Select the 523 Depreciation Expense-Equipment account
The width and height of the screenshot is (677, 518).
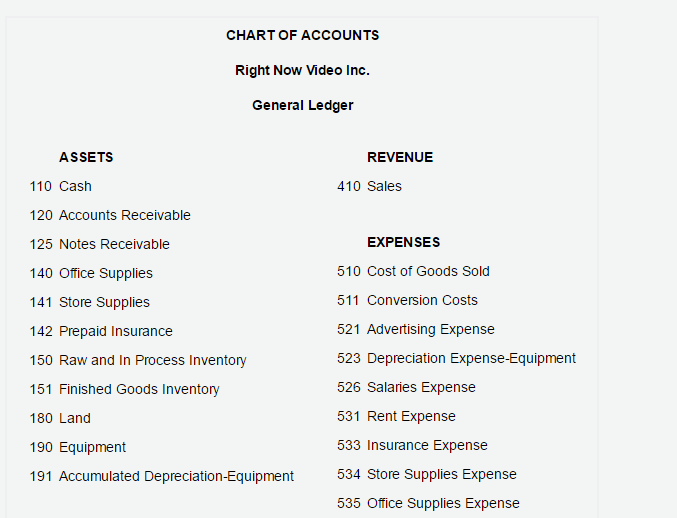456,358
